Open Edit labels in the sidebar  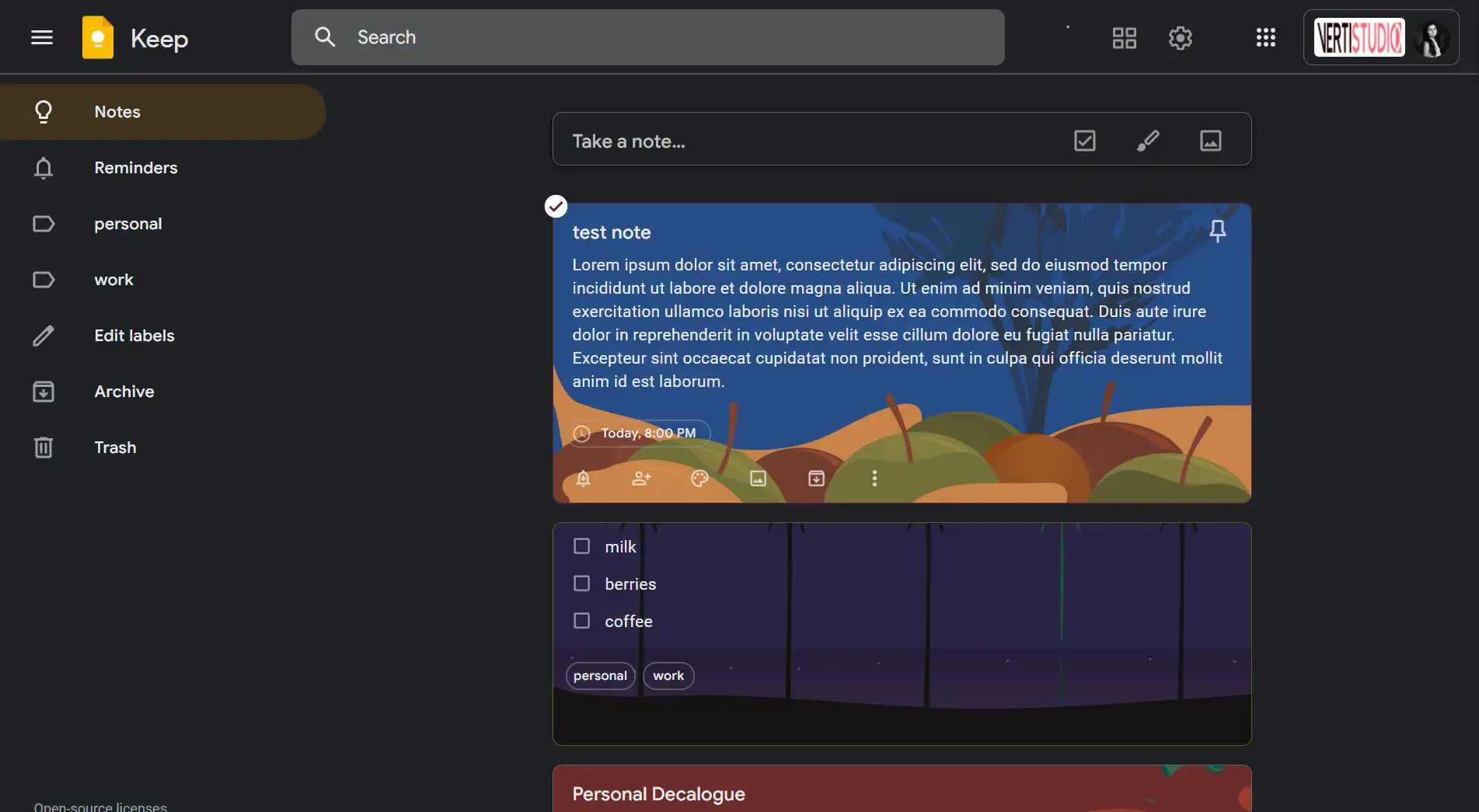tap(162, 336)
